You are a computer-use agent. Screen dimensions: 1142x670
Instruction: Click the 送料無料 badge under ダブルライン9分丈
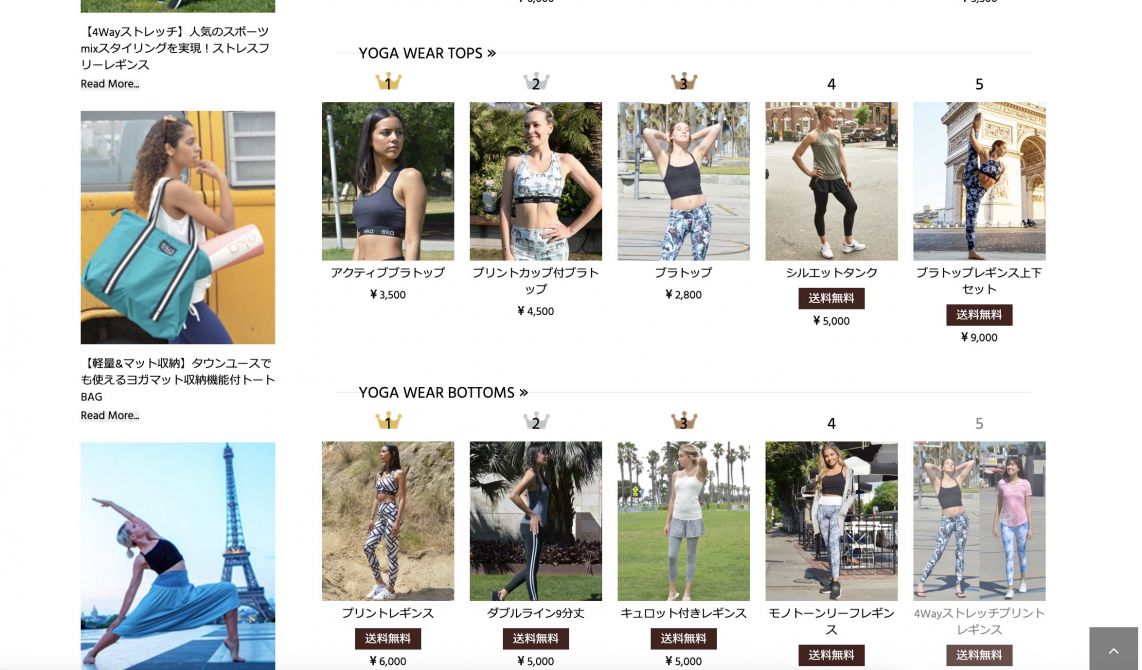pos(536,639)
